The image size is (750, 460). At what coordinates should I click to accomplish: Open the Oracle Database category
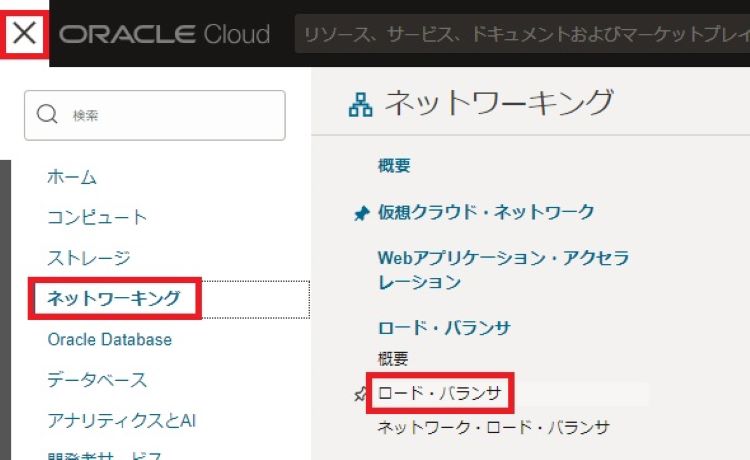109,339
